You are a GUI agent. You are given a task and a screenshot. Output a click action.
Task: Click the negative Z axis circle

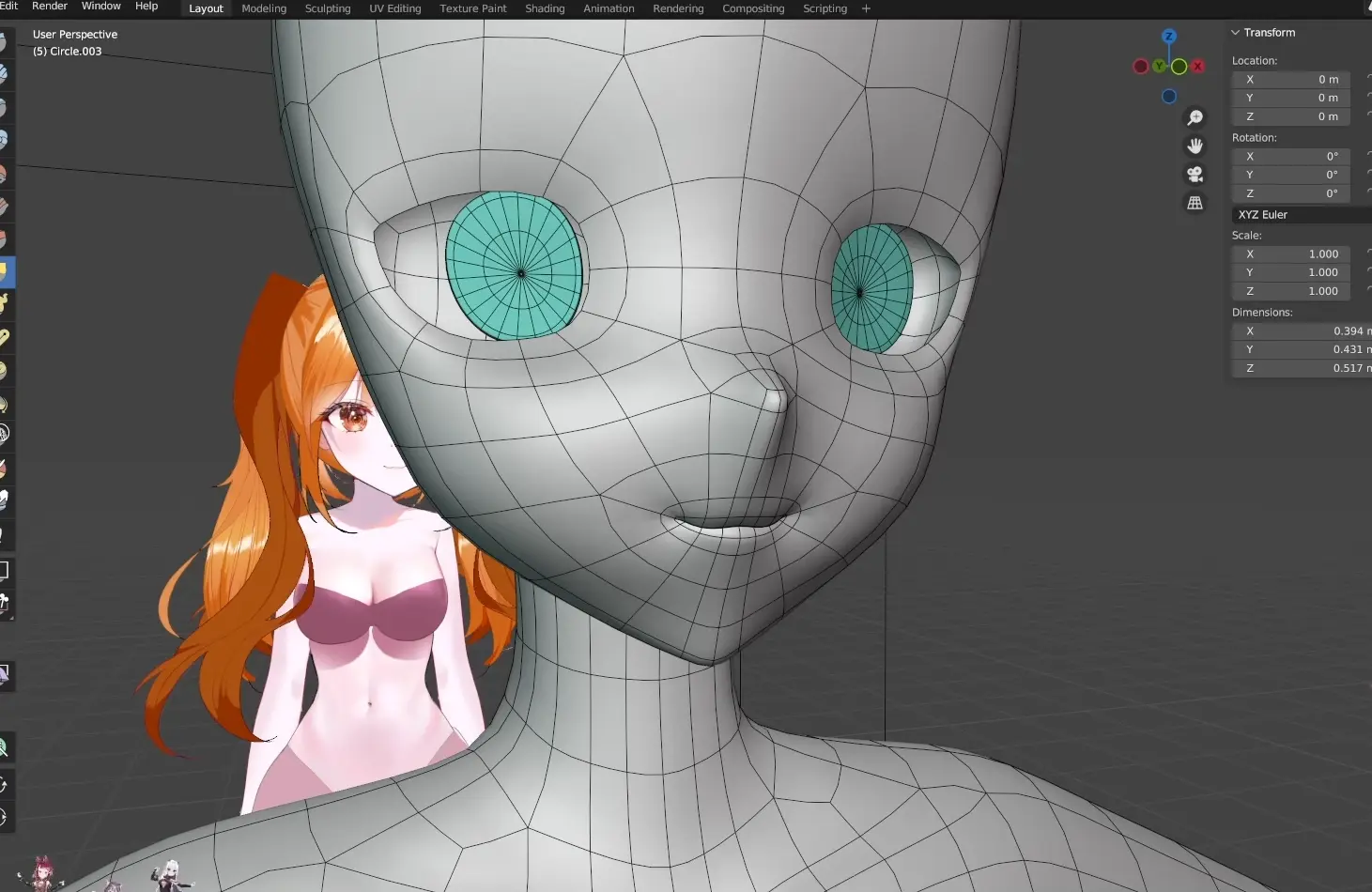1169,97
